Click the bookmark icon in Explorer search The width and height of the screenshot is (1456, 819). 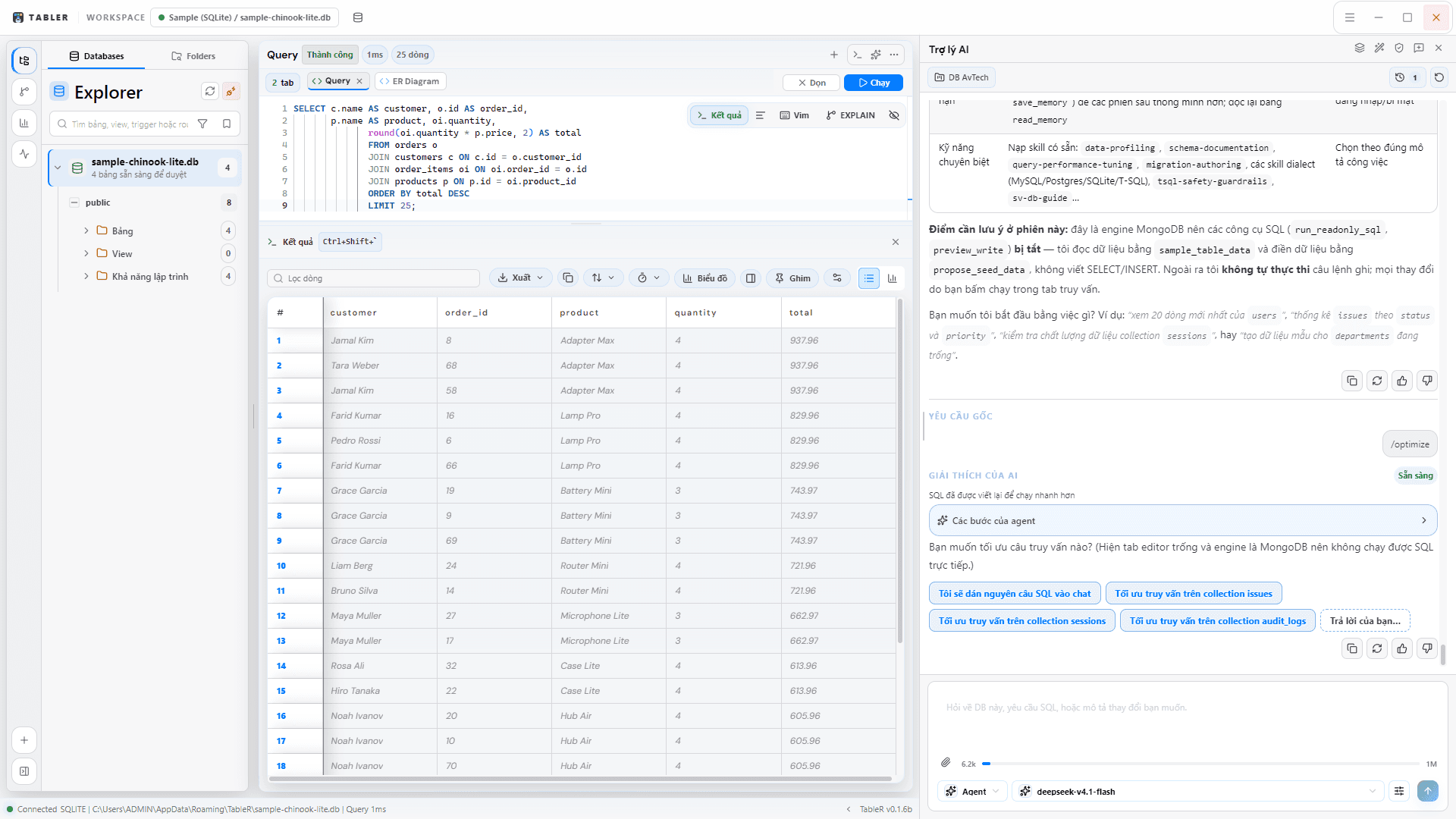227,124
